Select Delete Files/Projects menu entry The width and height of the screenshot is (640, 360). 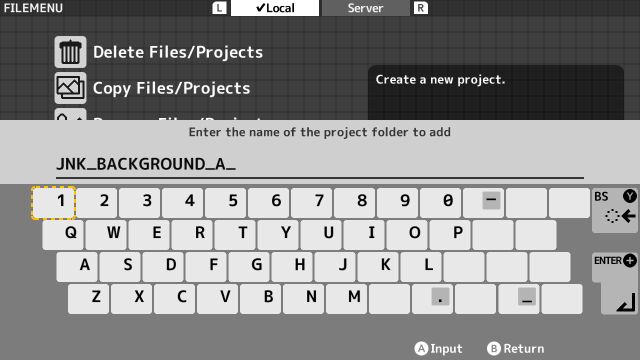[x=178, y=52]
